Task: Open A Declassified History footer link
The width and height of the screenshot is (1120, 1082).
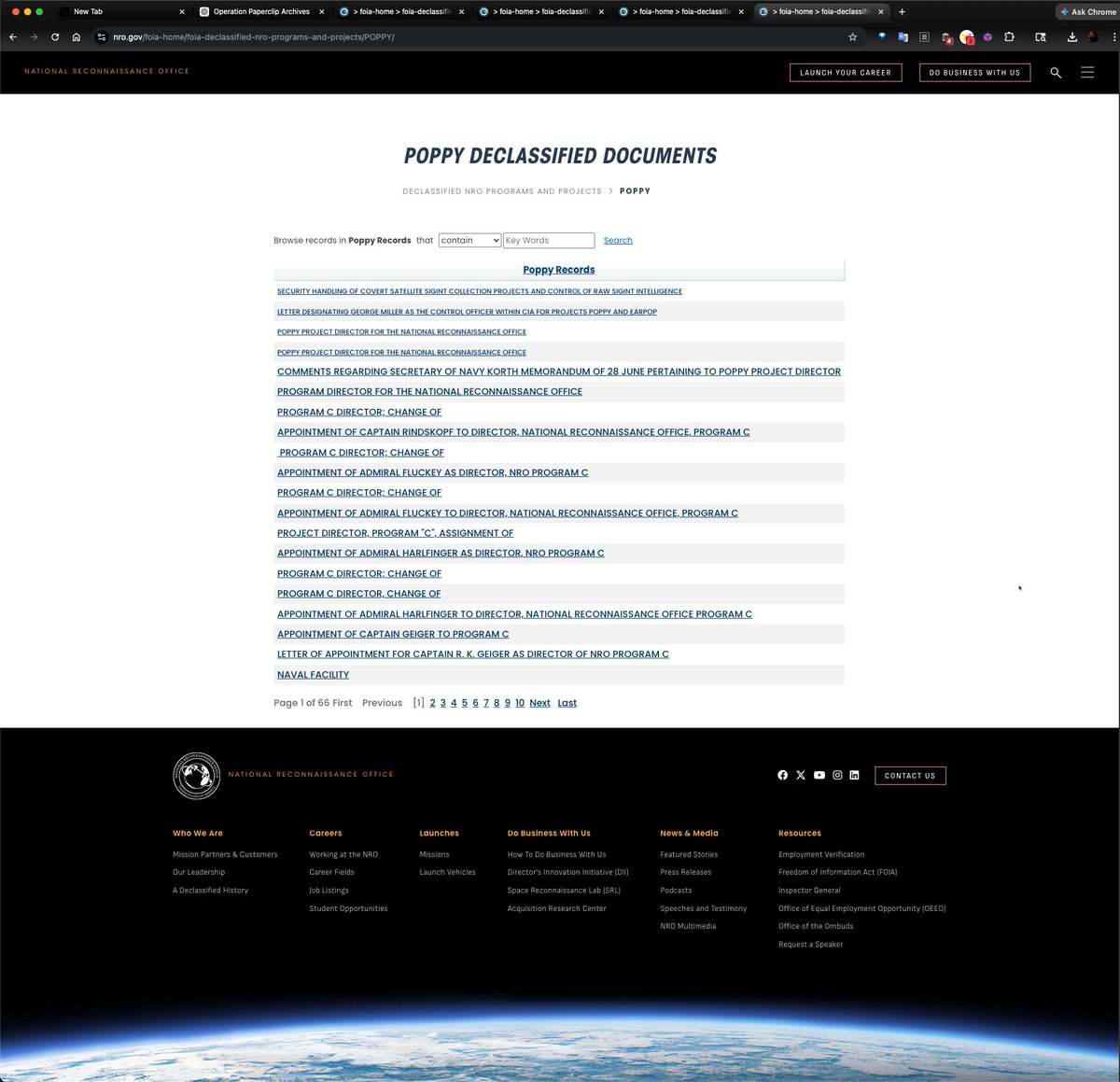Action: pos(210,891)
